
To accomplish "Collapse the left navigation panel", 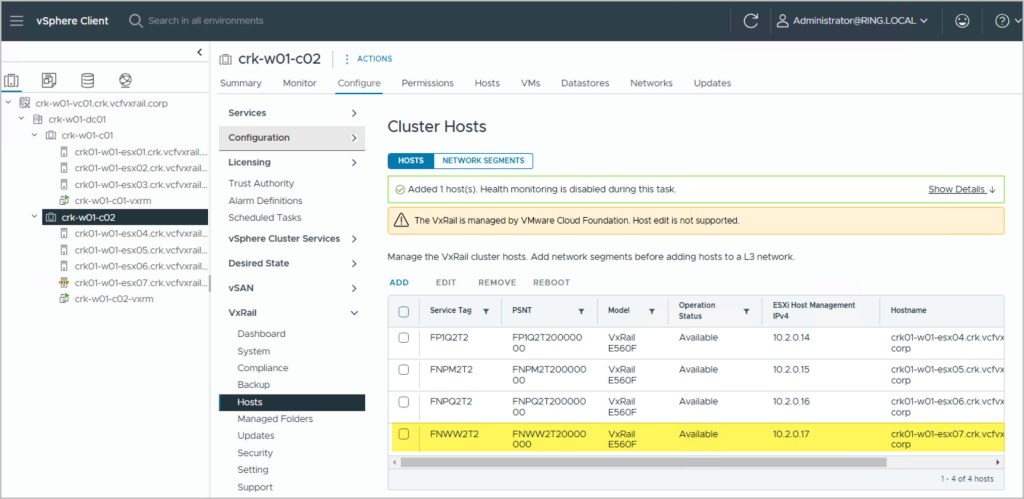I will pos(199,52).
